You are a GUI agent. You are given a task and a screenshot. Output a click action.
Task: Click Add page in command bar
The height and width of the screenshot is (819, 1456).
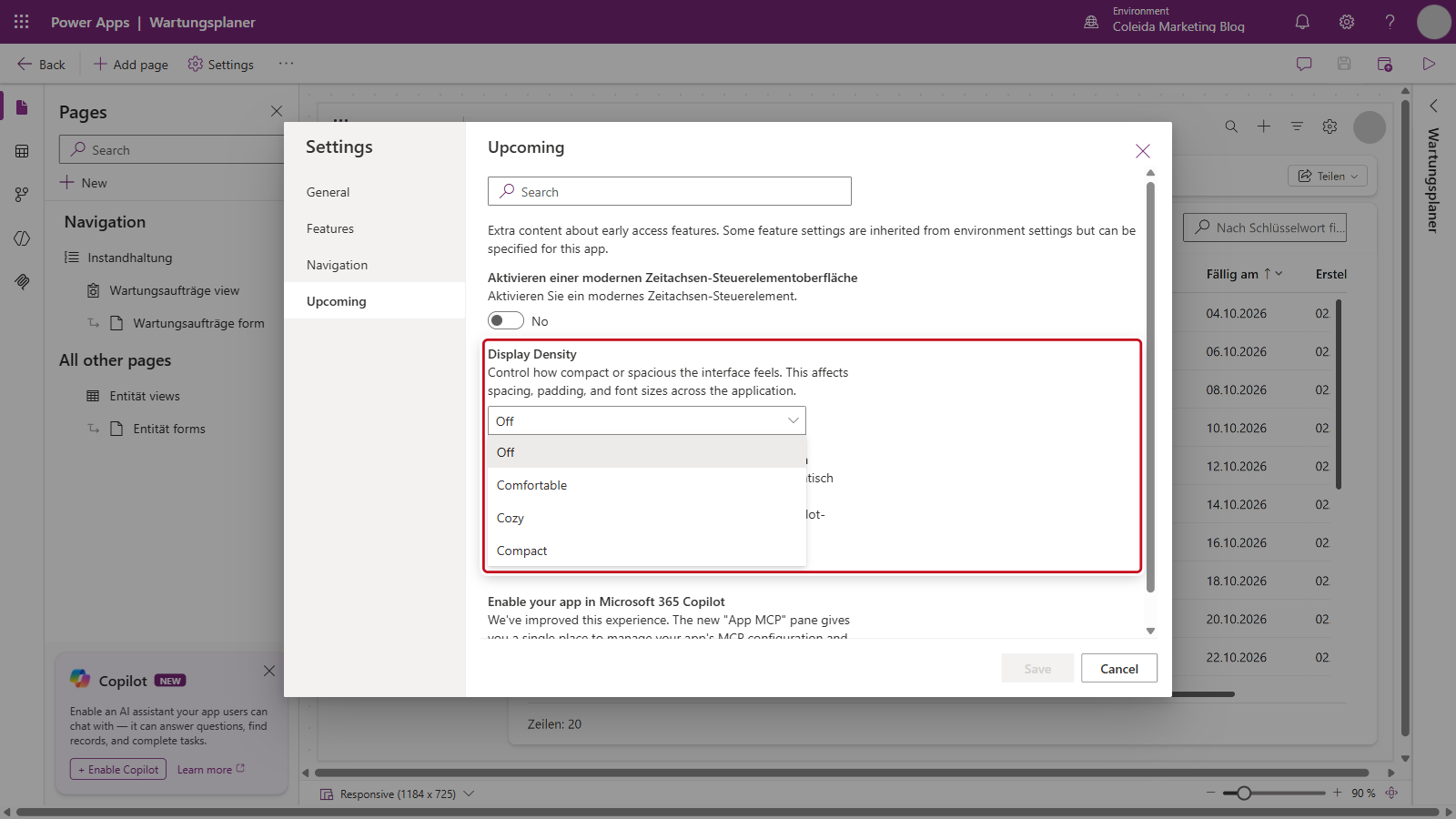click(x=131, y=64)
